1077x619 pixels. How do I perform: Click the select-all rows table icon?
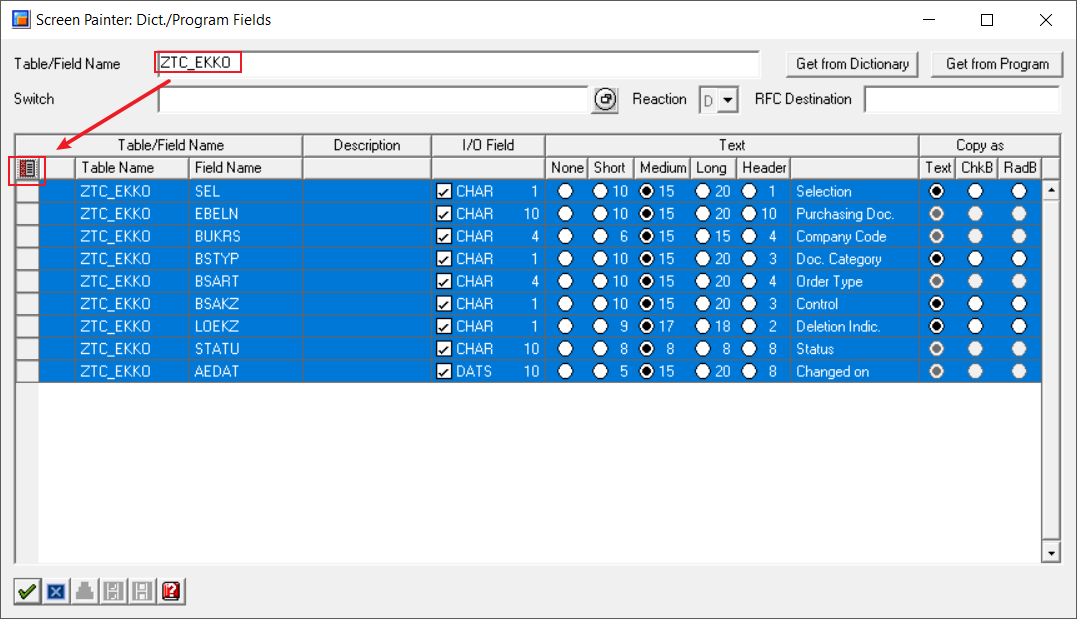pos(27,168)
